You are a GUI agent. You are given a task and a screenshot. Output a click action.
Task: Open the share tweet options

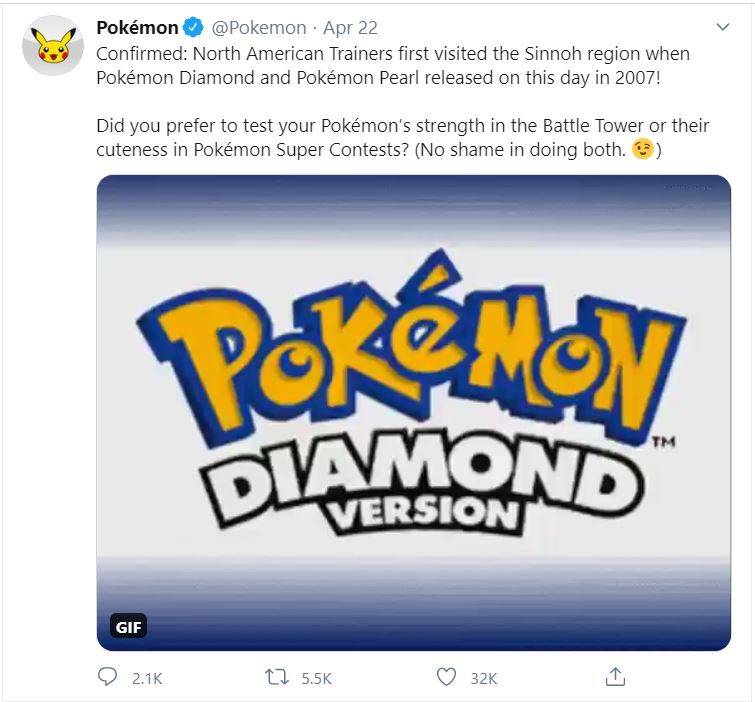point(615,677)
